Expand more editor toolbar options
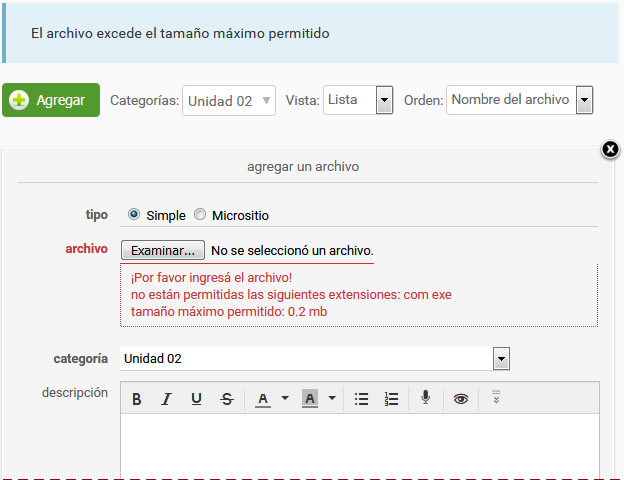Image resolution: width=624 pixels, height=480 pixels. click(x=495, y=398)
